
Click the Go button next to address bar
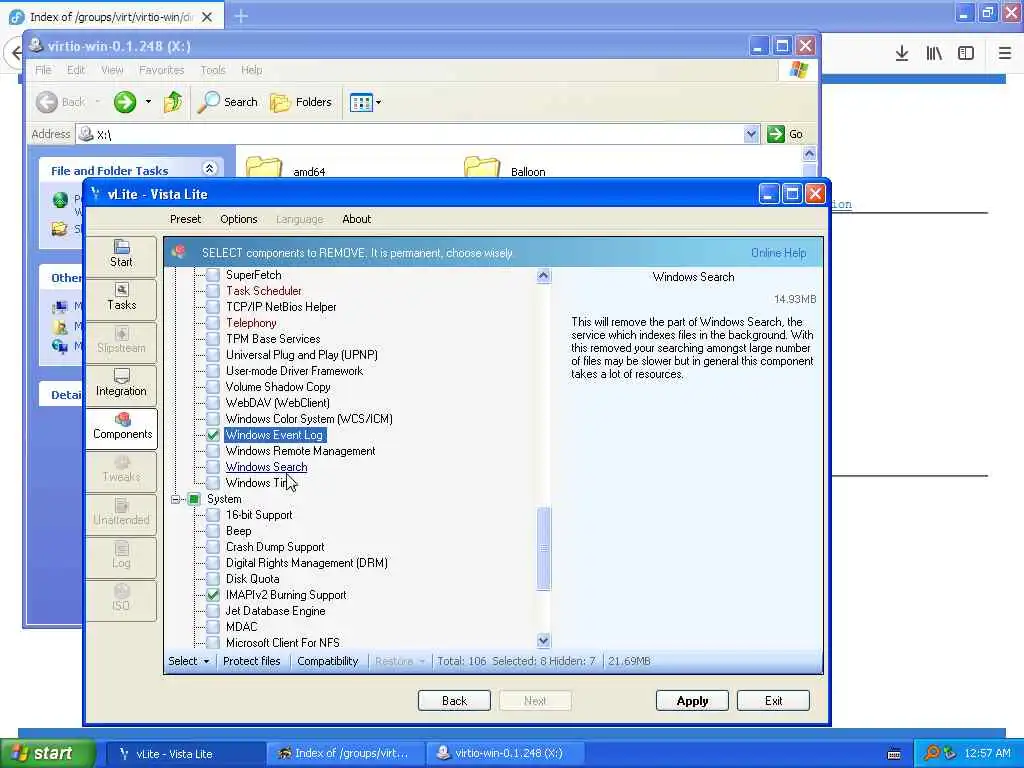pyautogui.click(x=786, y=134)
